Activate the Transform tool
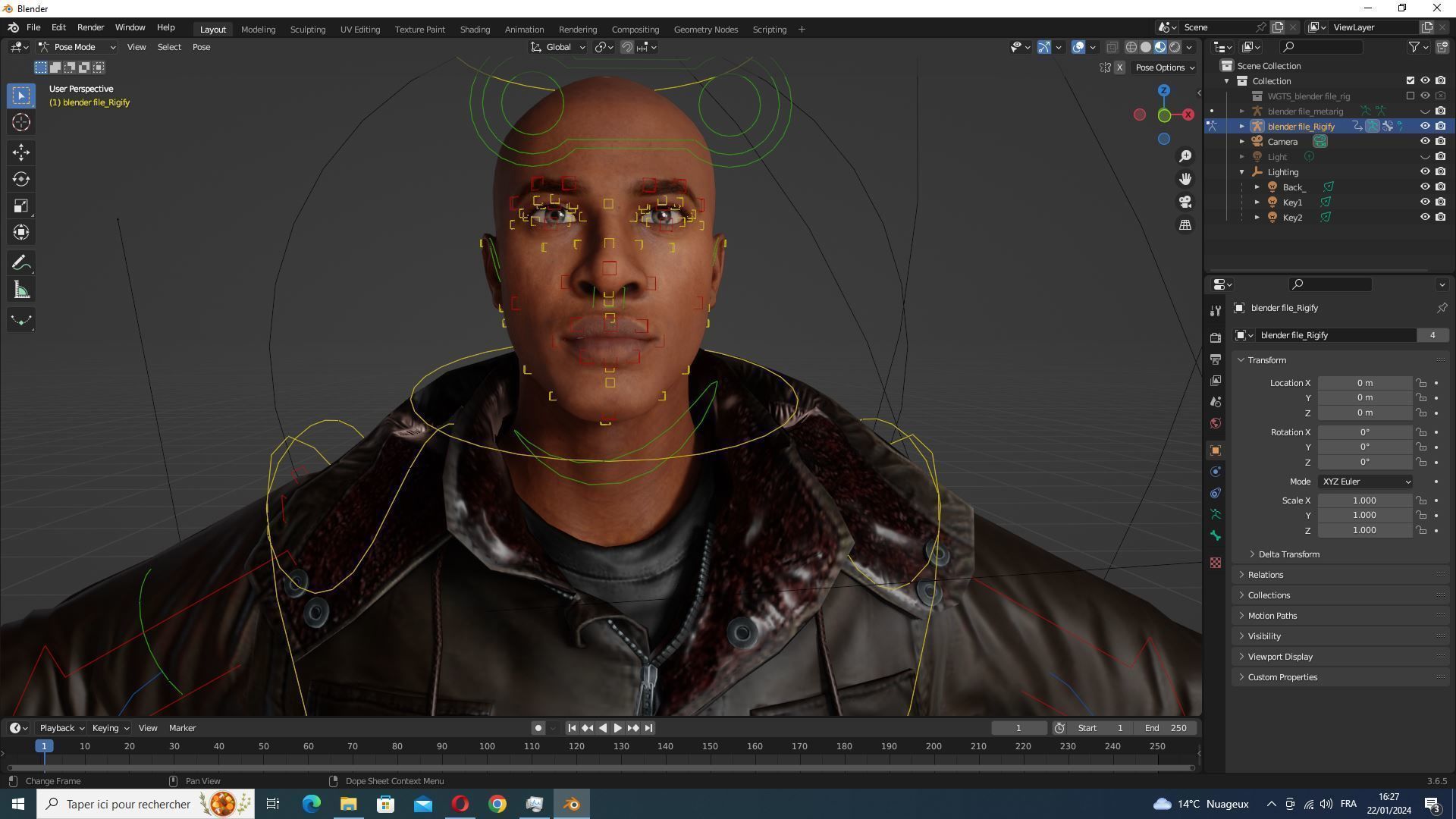The width and height of the screenshot is (1456, 819). pyautogui.click(x=21, y=232)
